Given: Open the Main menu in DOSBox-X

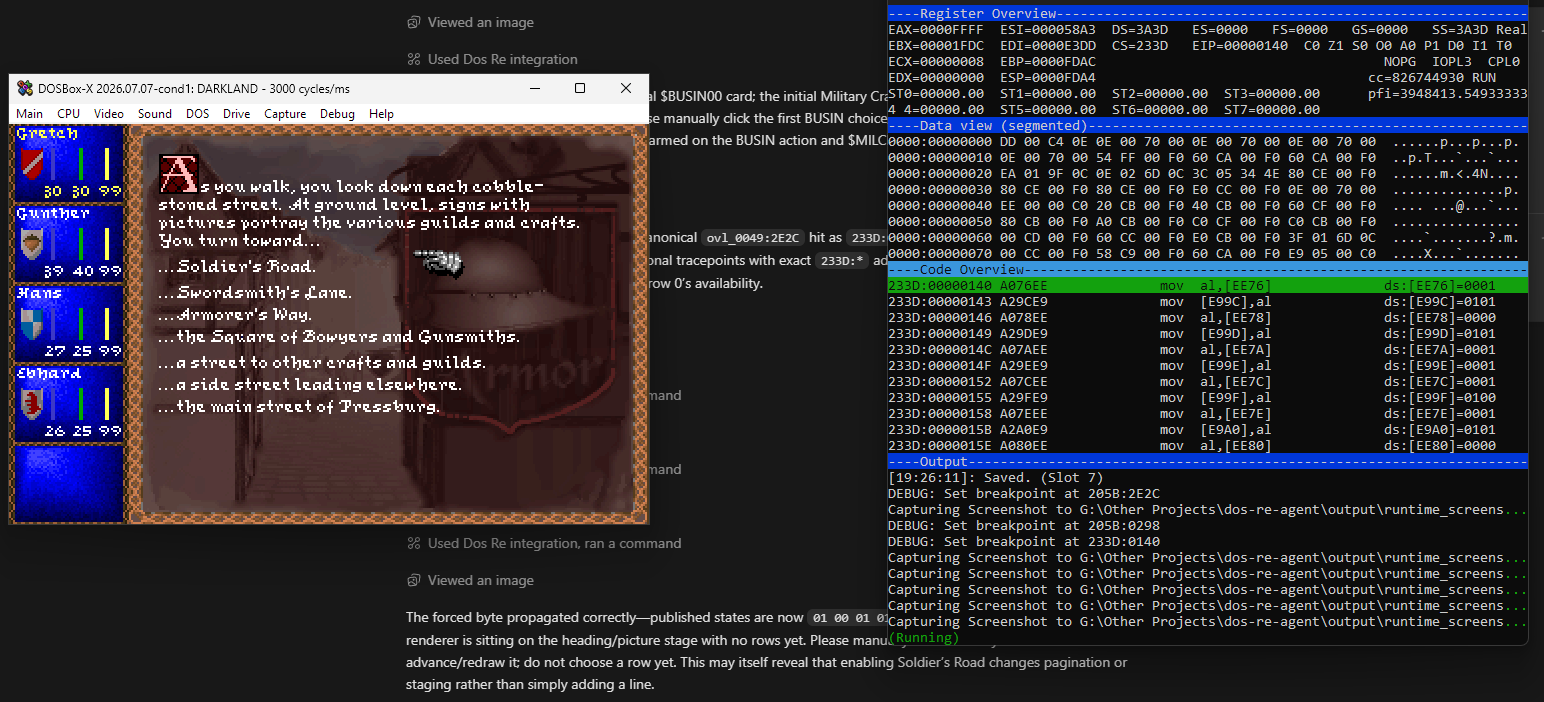Looking at the screenshot, I should pos(29,114).
